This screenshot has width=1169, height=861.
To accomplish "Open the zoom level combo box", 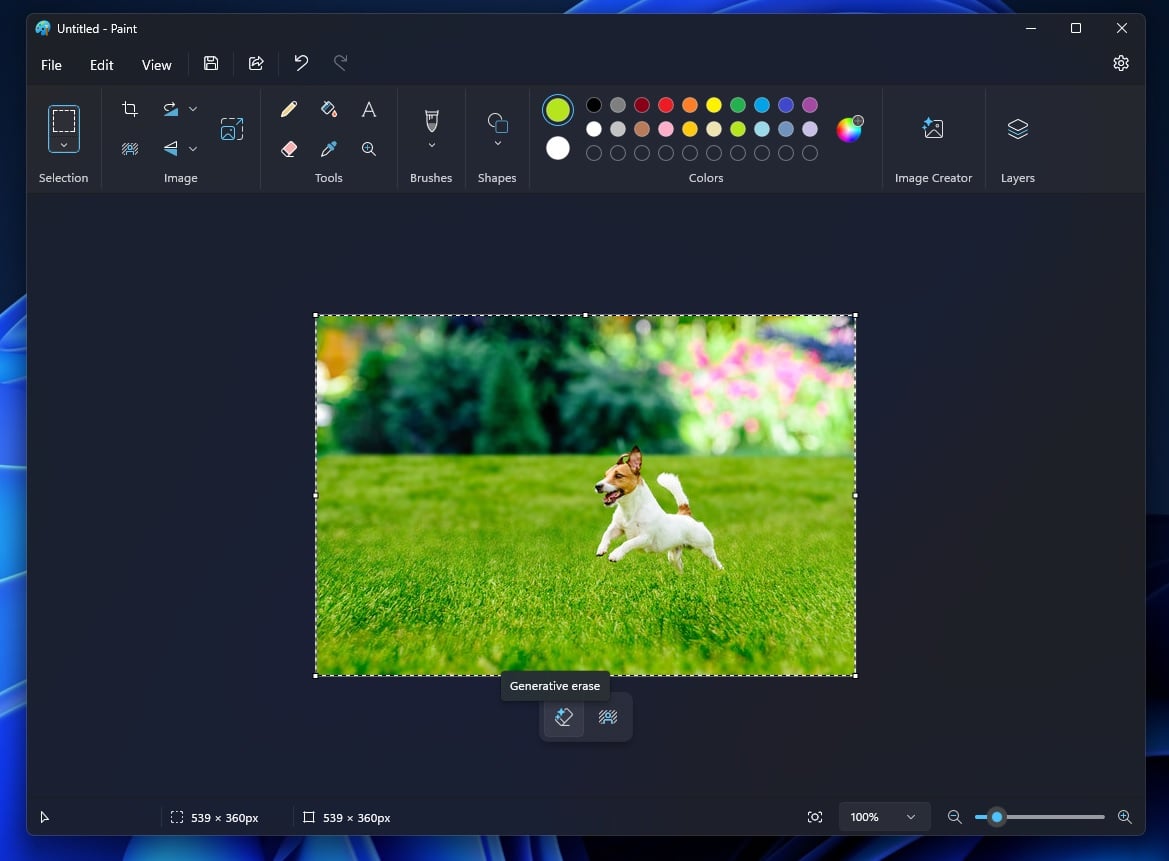I will click(883, 817).
